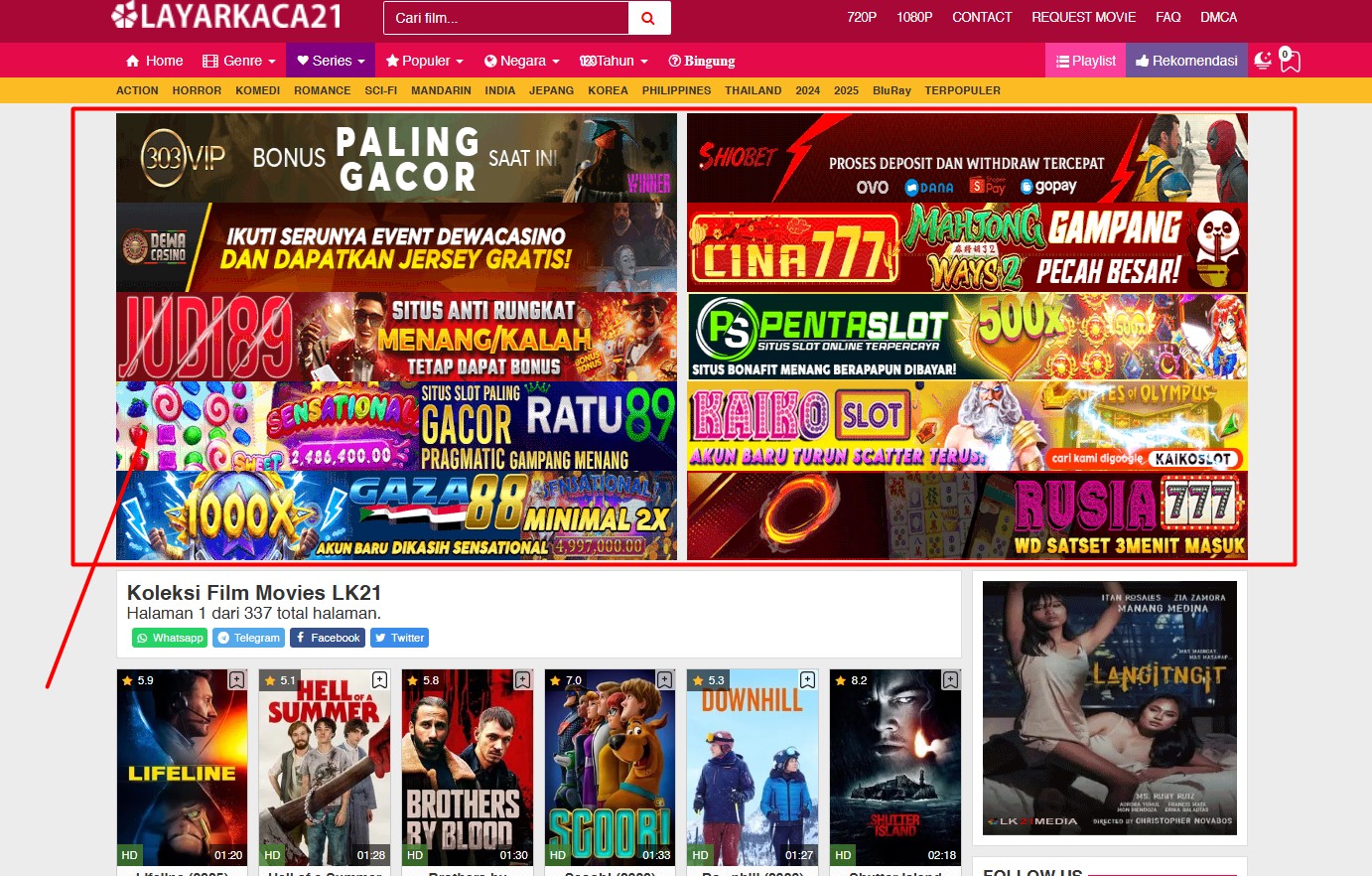
Task: Choose the JEPANG category
Action: tap(552, 90)
